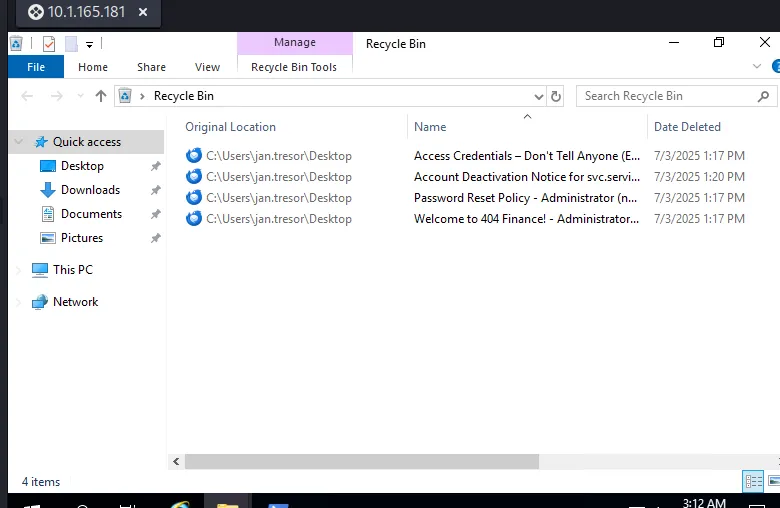This screenshot has width=780, height=508.
Task: Select the Password Reset Policy item
Action: pyautogui.click(x=525, y=198)
